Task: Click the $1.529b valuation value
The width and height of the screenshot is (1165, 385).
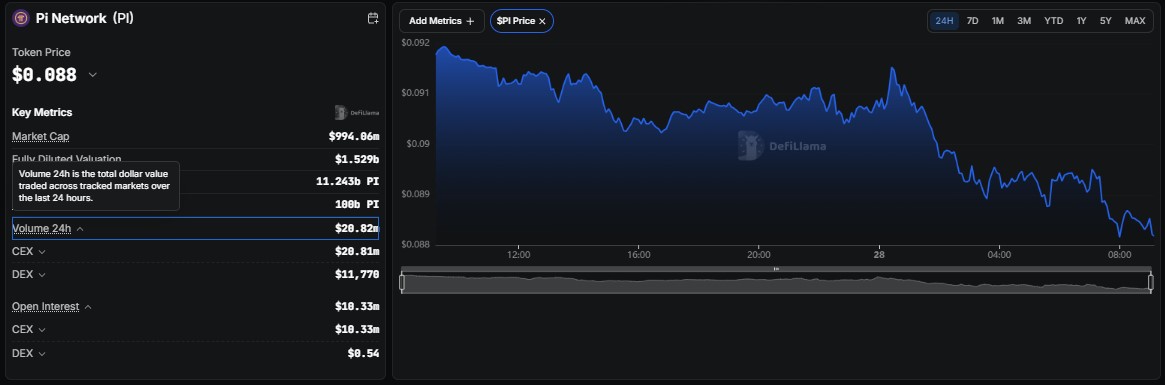Action: [x=357, y=159]
